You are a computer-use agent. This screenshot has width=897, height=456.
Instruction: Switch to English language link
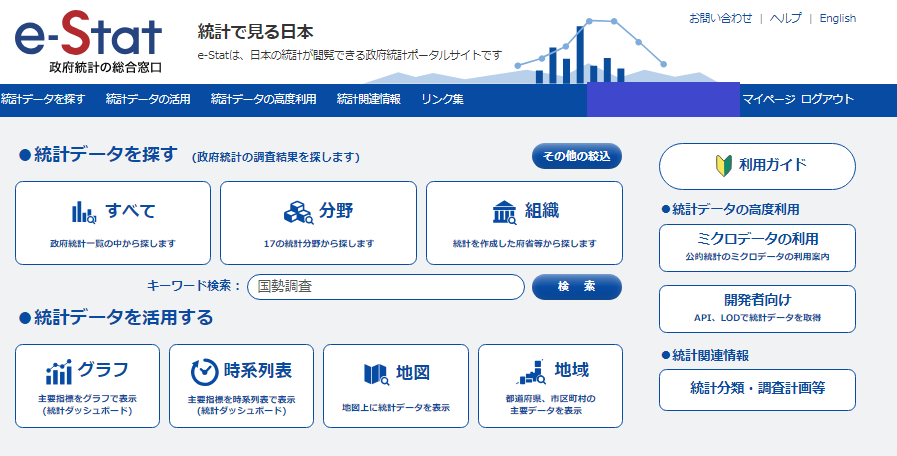tap(837, 18)
